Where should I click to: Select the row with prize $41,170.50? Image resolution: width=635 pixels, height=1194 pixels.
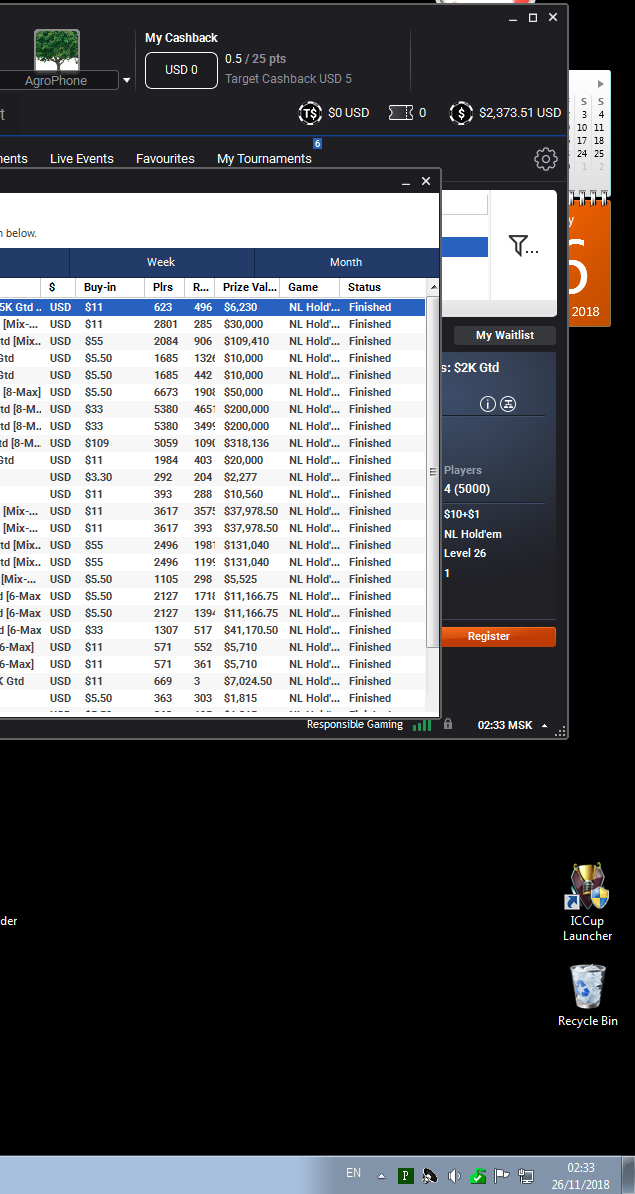(x=212, y=630)
